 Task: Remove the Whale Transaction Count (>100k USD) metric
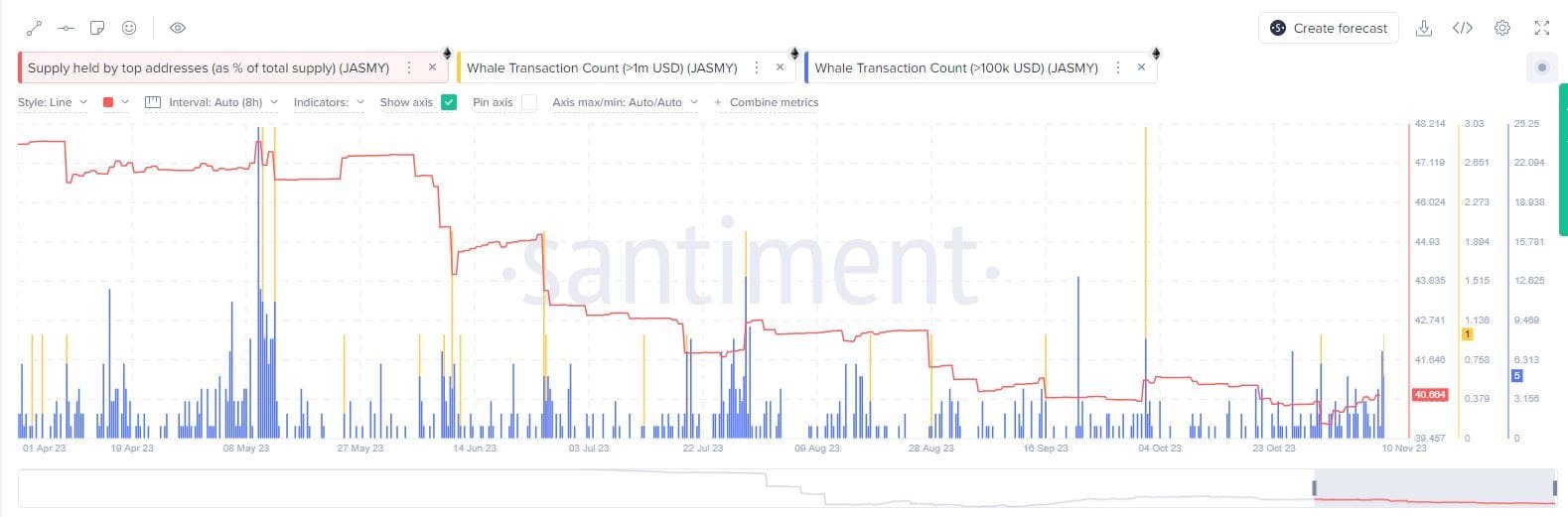coord(1141,67)
